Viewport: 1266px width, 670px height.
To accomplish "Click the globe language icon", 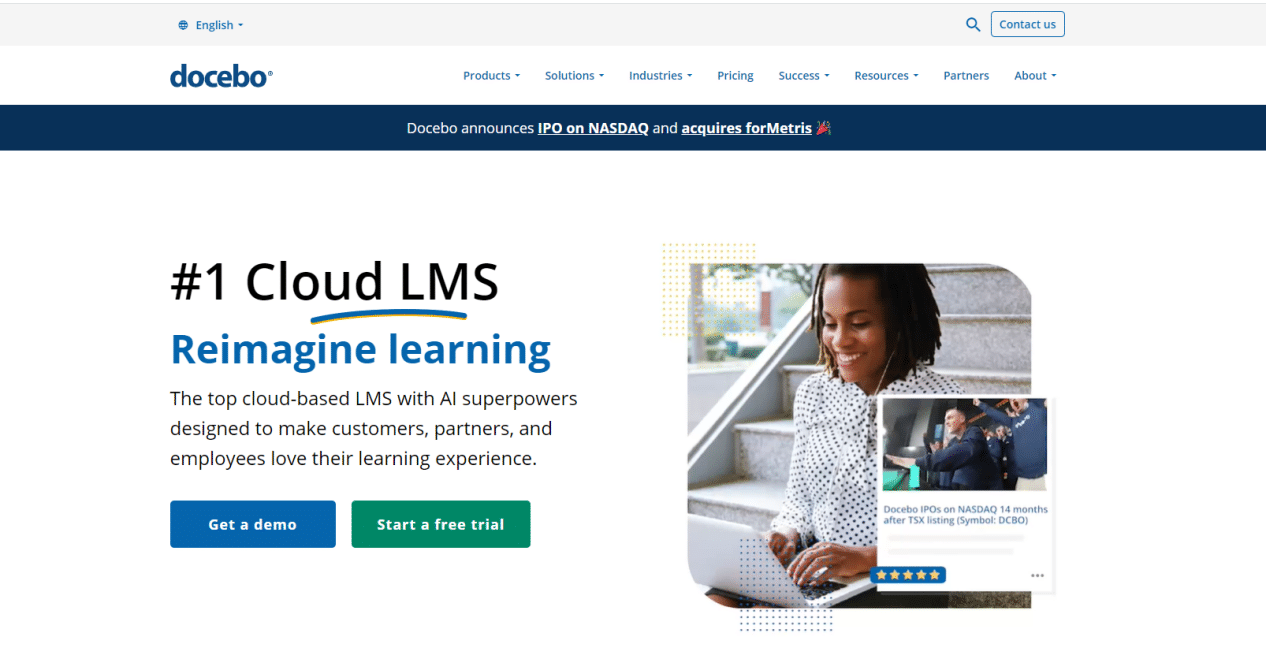I will pos(183,25).
